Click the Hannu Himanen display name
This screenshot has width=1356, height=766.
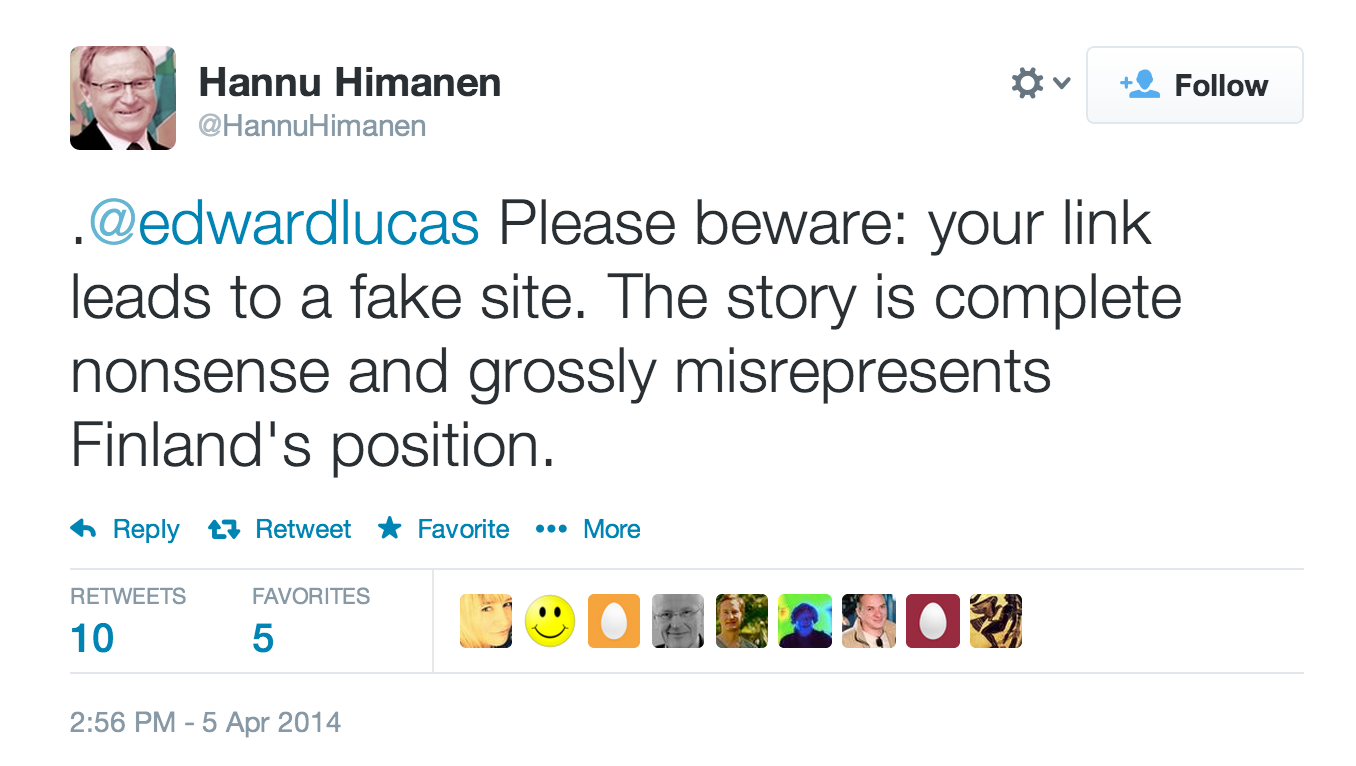tap(350, 82)
